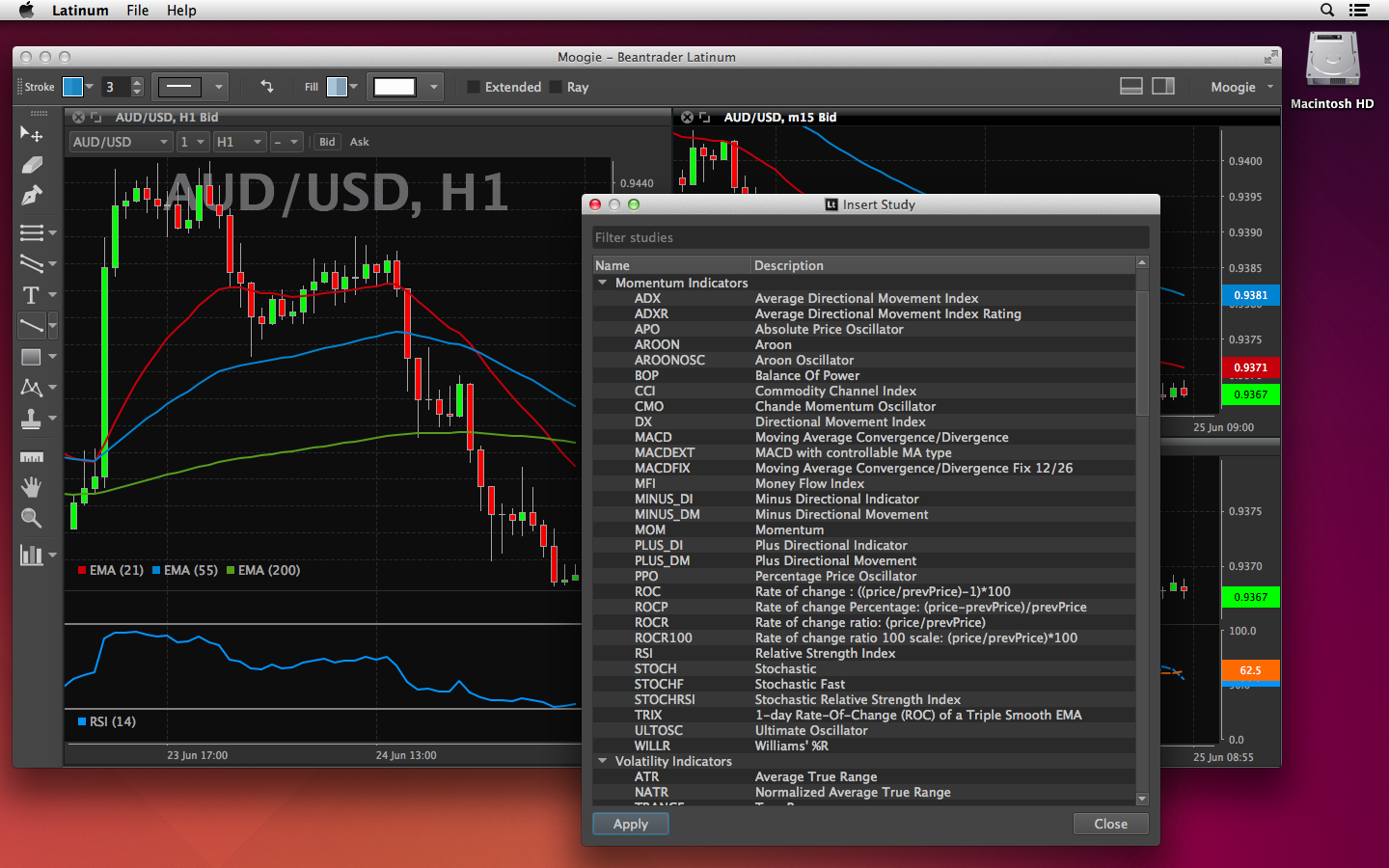Open the File menu
The height and width of the screenshot is (868, 1389).
click(137, 11)
